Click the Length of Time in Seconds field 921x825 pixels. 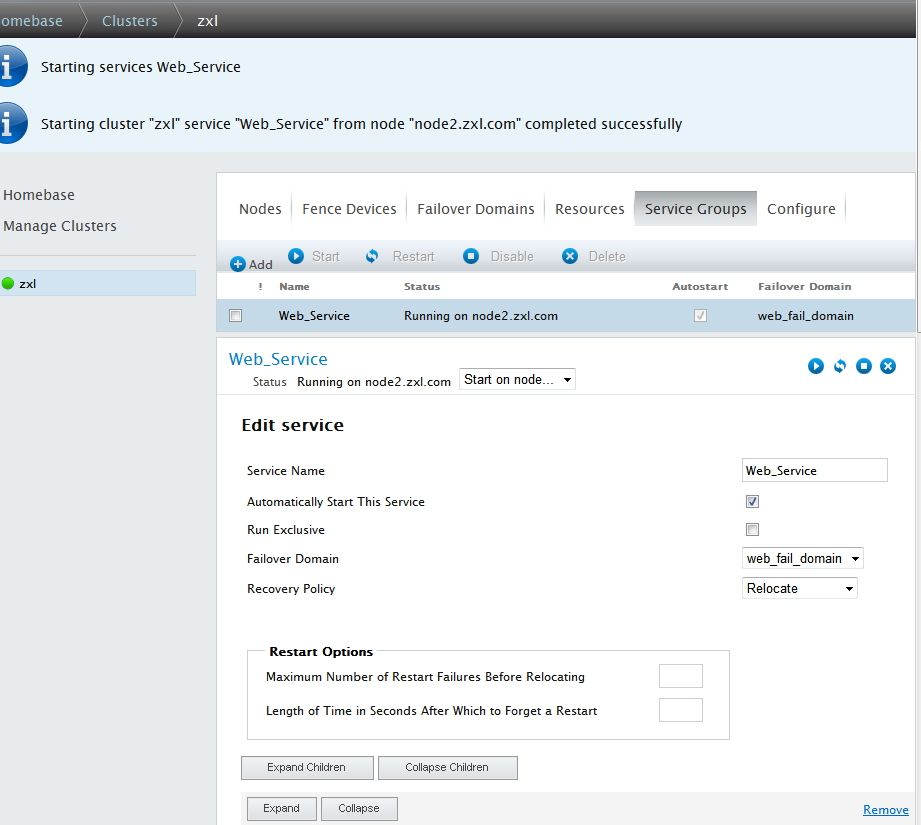[x=681, y=710]
